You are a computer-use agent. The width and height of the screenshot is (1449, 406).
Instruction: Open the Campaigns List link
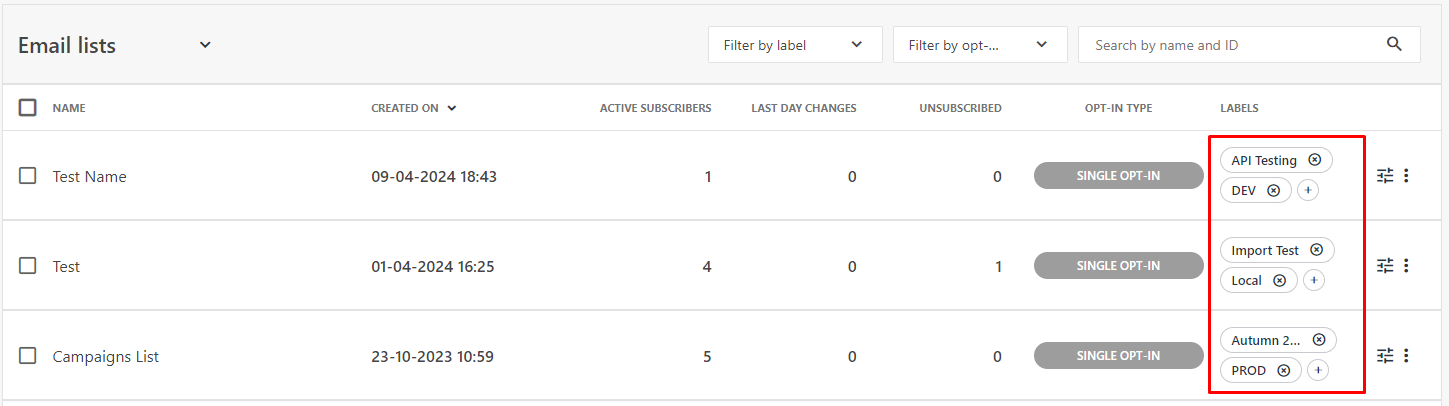[106, 357]
